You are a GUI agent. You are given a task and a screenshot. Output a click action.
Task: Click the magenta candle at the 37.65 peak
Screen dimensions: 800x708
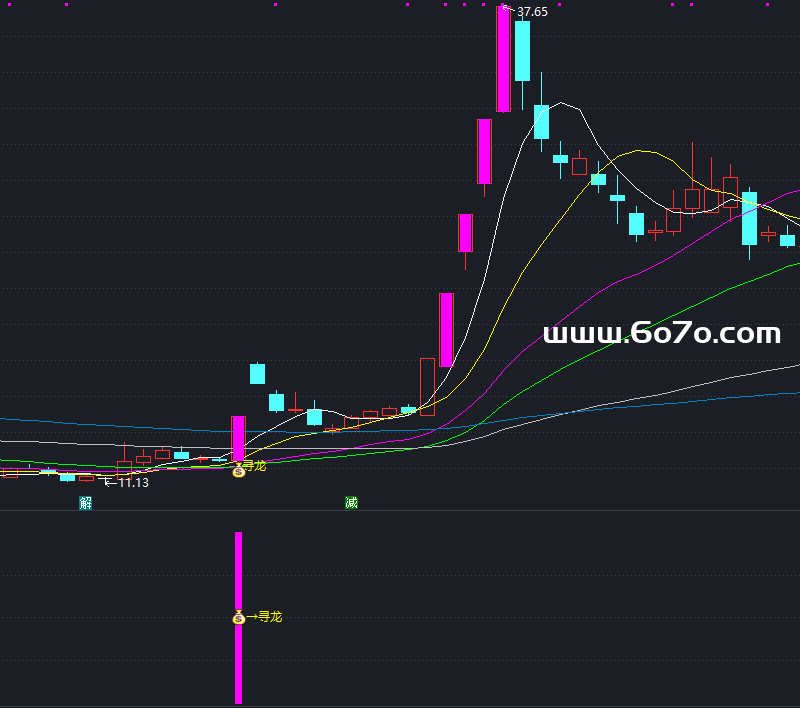point(503,59)
